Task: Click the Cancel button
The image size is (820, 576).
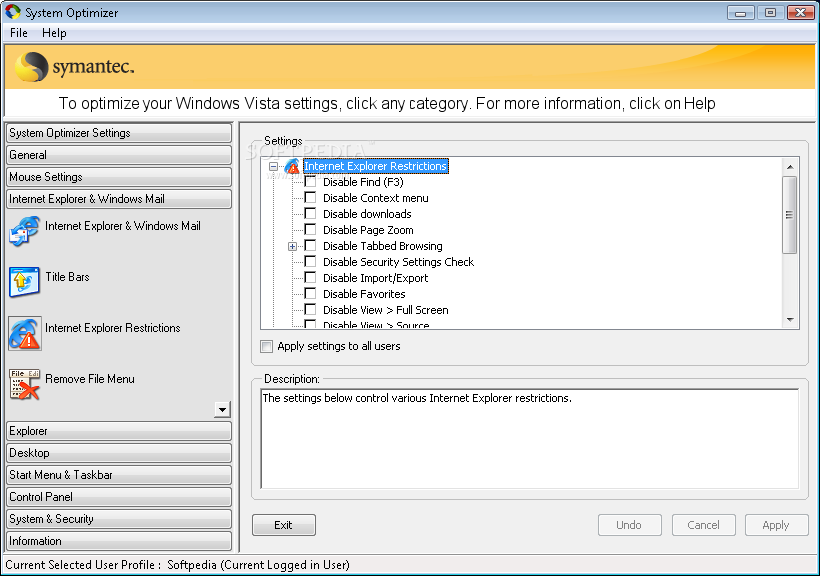Action: coord(703,525)
